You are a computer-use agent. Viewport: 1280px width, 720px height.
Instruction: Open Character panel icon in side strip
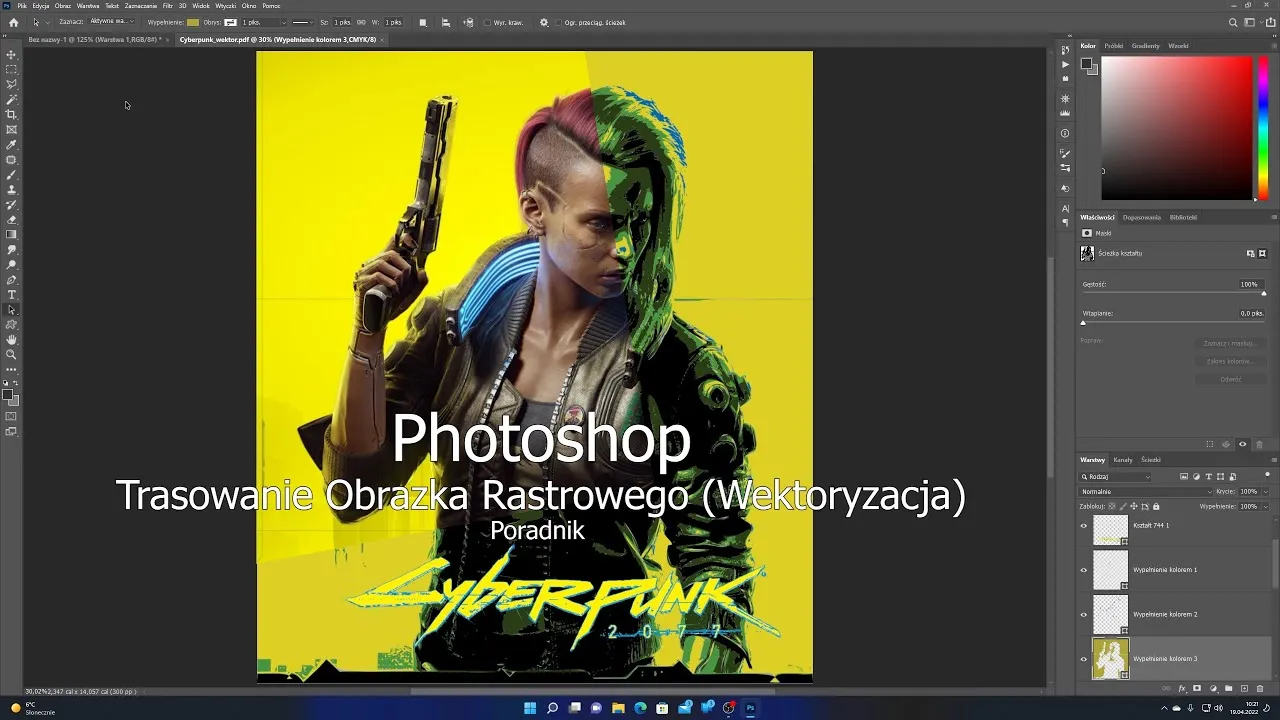(x=1065, y=208)
